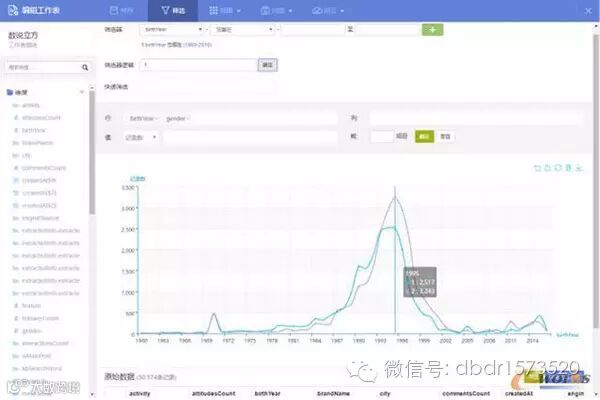Open the birthYear filter field dropdown
Viewport: 600px width, 400px height.
click(x=173, y=29)
